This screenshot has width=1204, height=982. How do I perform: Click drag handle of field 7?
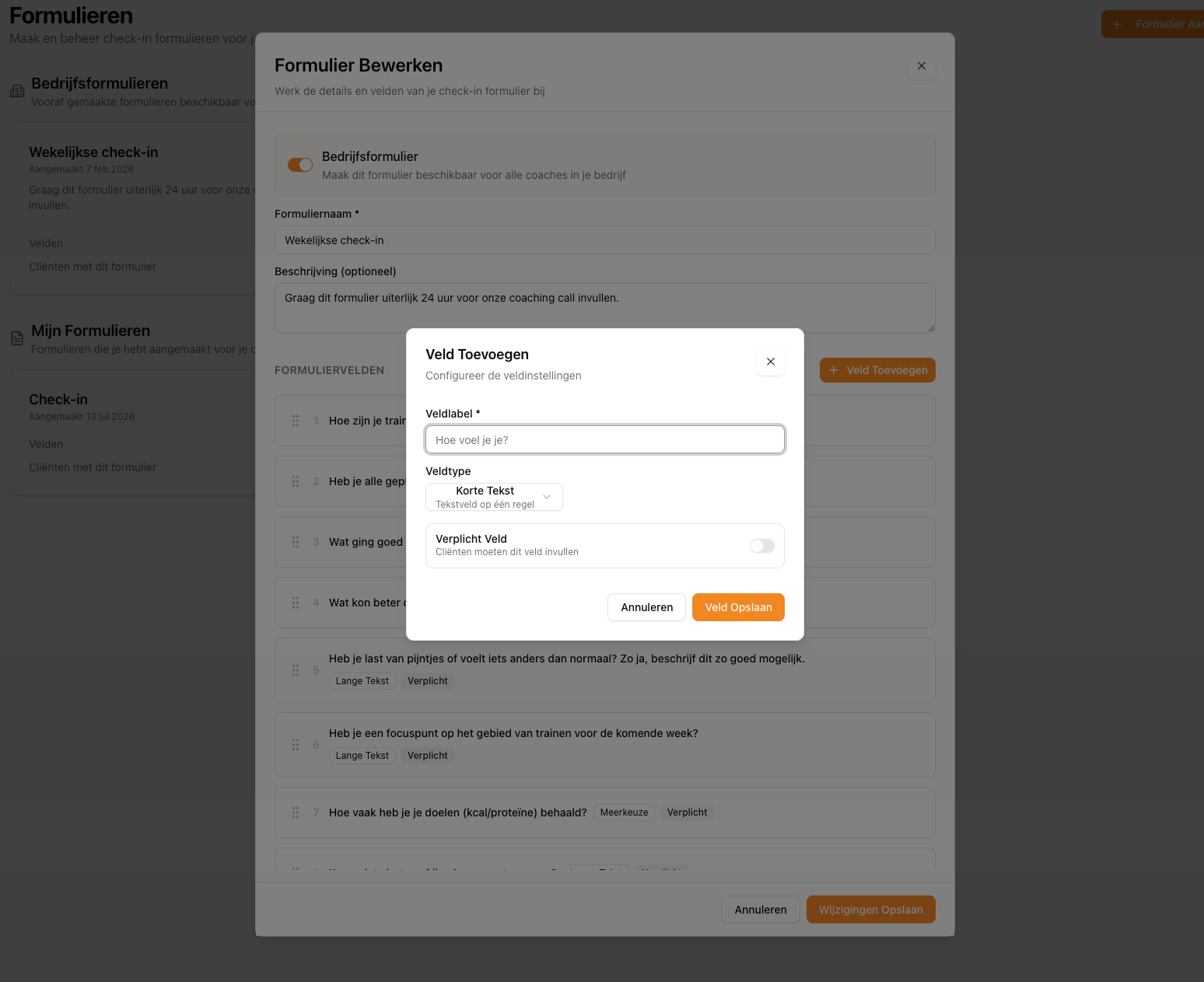click(x=296, y=813)
